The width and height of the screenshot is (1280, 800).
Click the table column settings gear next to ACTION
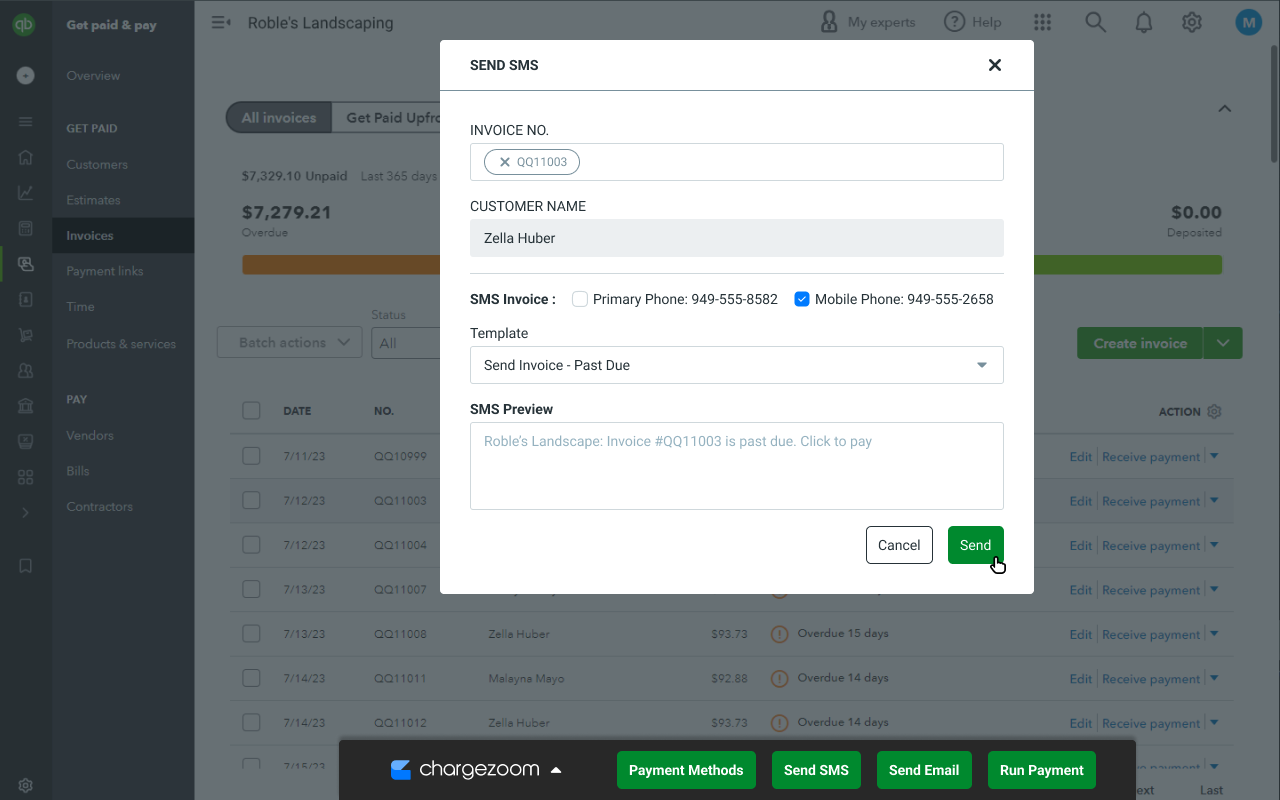pos(1214,411)
